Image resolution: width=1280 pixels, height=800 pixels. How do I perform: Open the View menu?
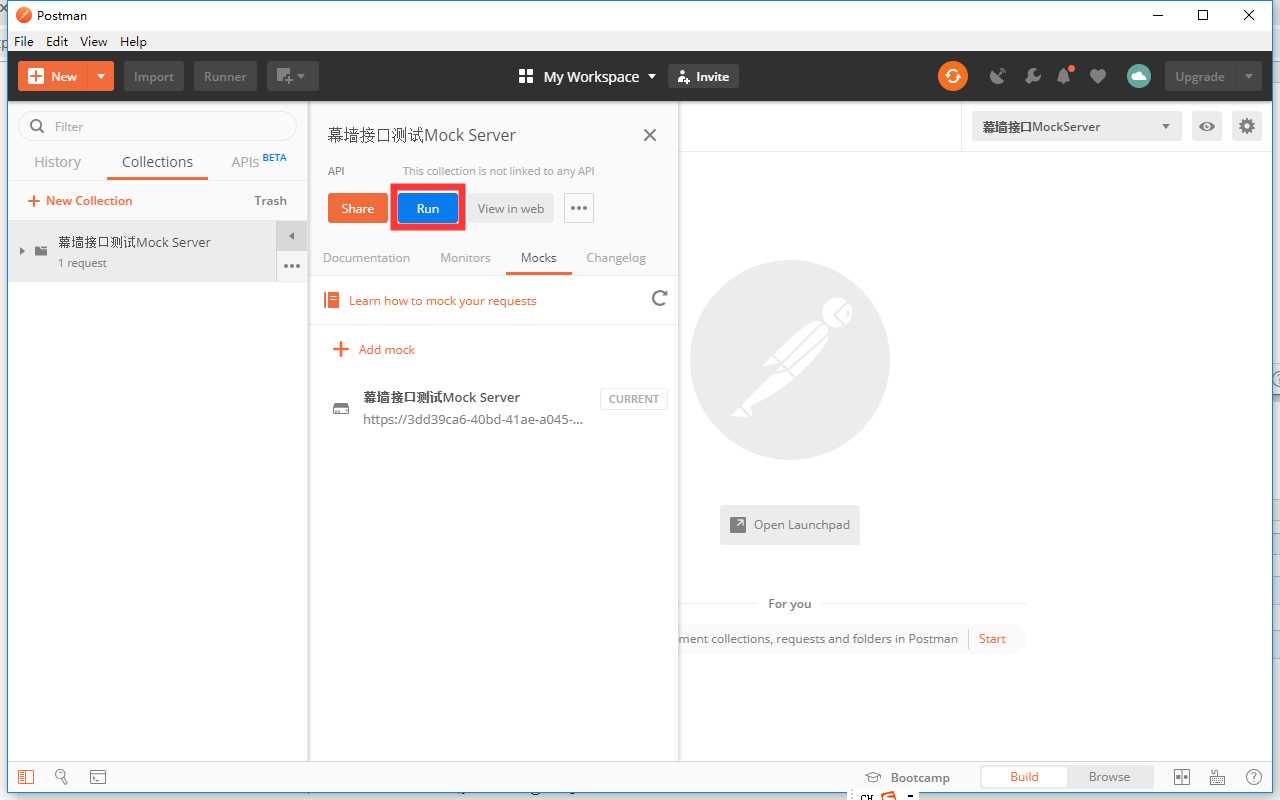coord(93,41)
